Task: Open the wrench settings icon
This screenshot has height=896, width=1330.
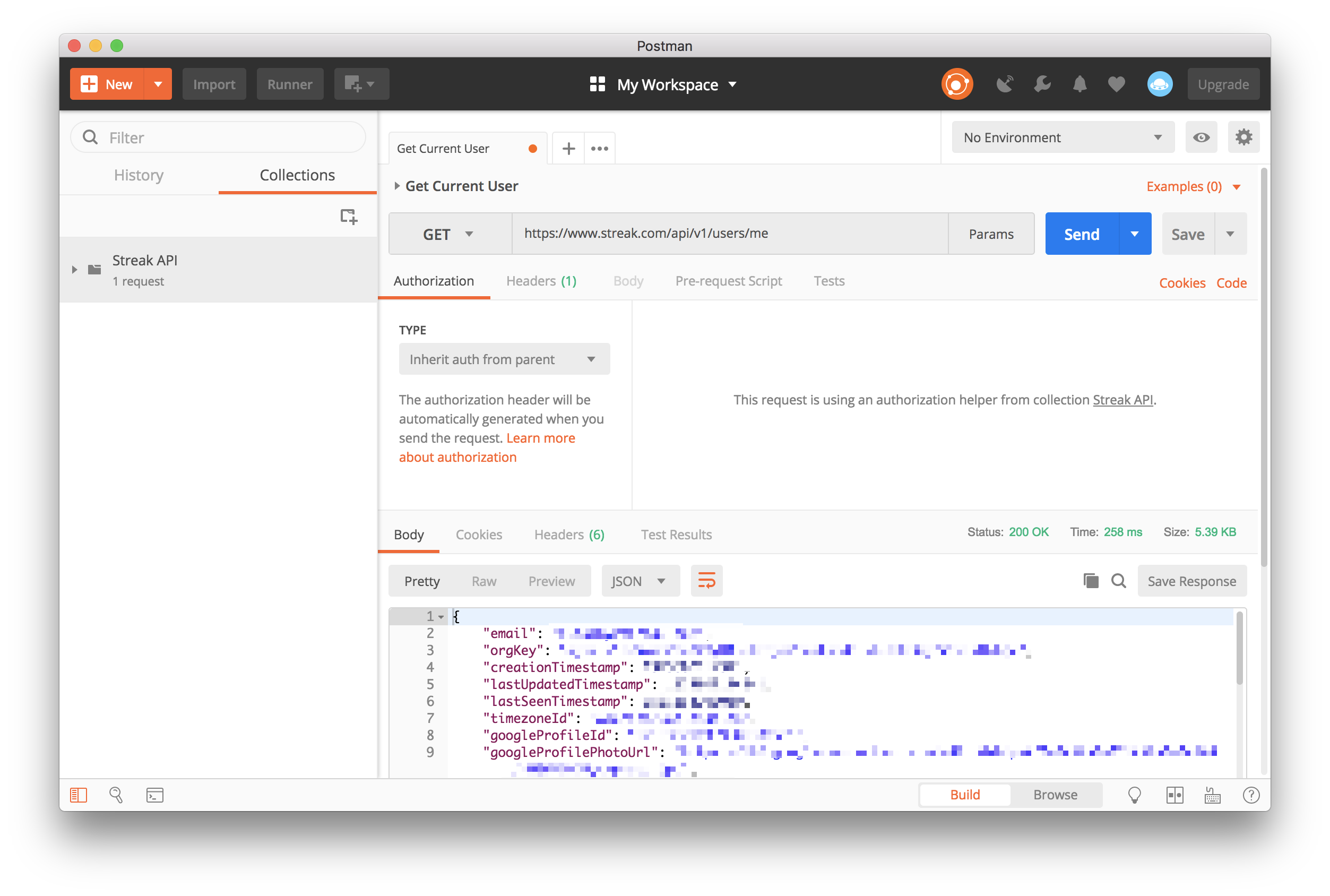Action: [1042, 84]
